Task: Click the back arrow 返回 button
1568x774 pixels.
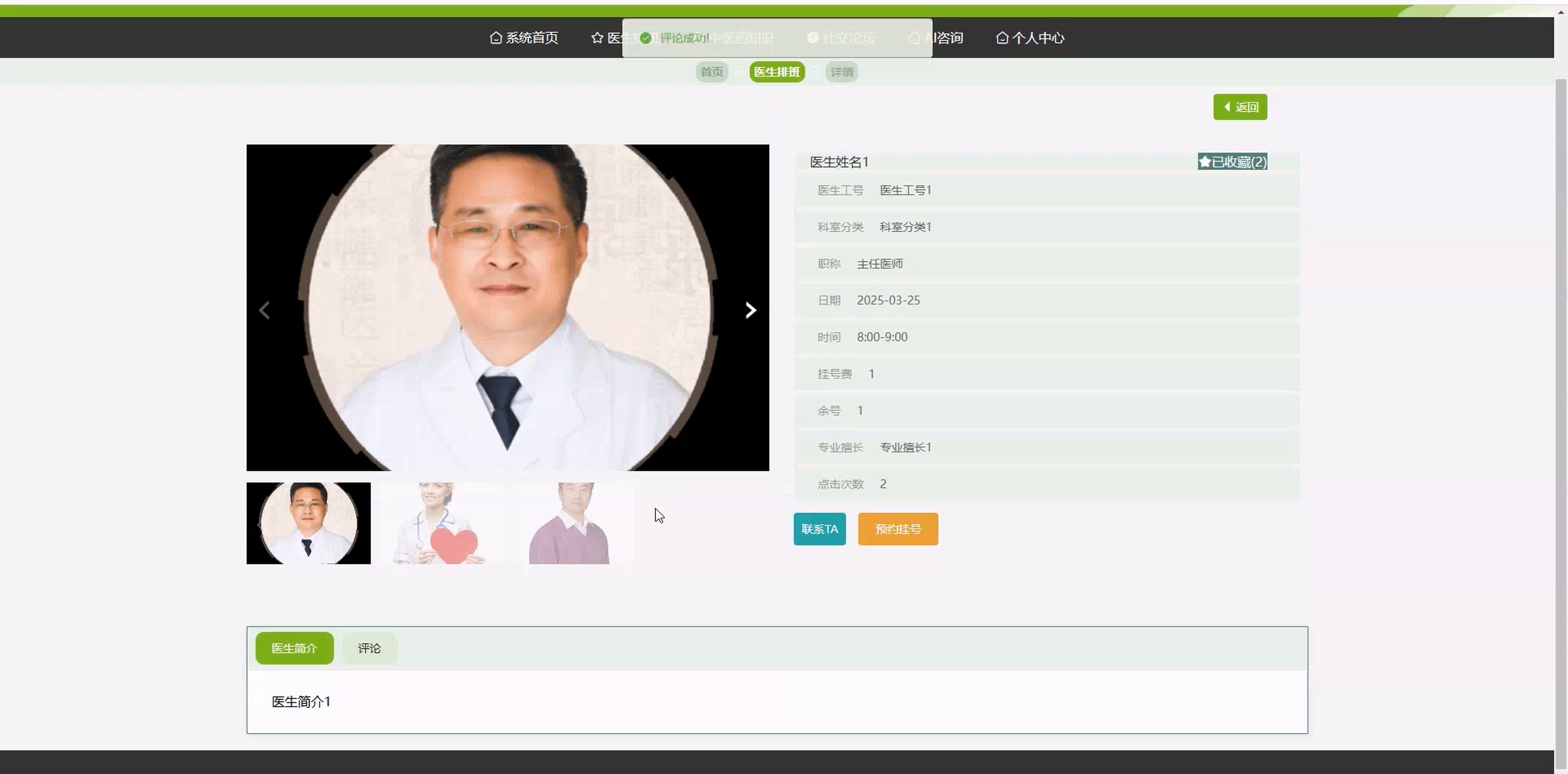Action: (x=1240, y=107)
